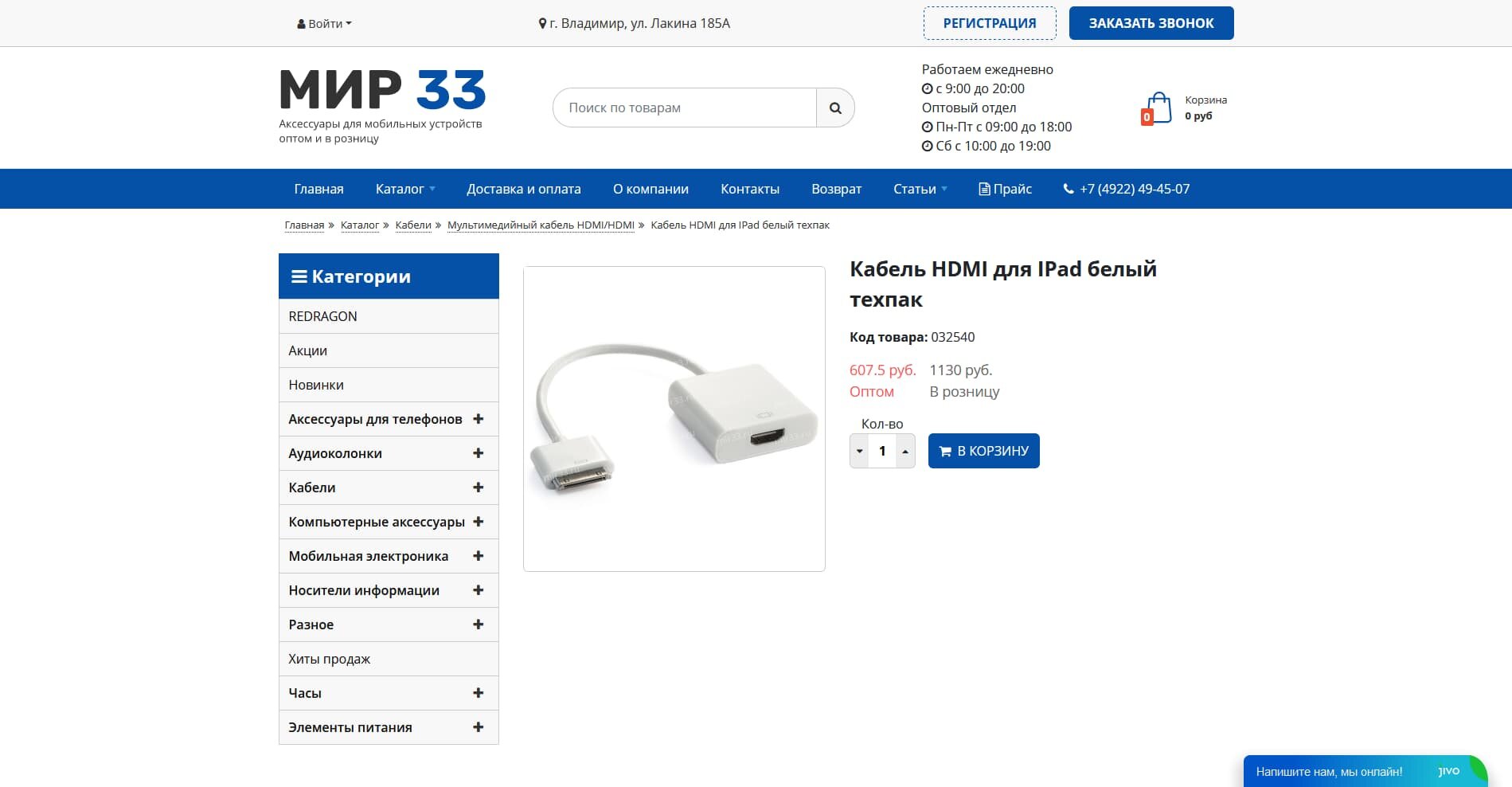
Task: Focus the product search input field
Action: [685, 108]
